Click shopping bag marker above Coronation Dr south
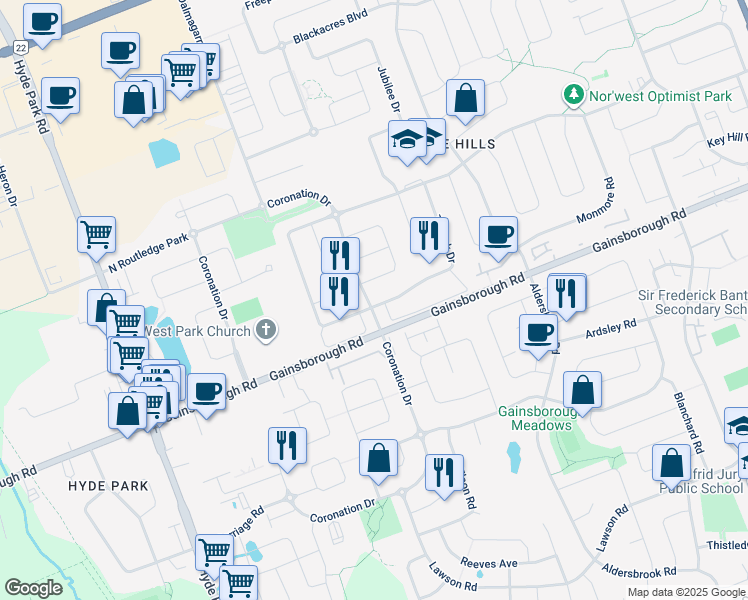Screen dimensions: 748x600 tap(379, 458)
